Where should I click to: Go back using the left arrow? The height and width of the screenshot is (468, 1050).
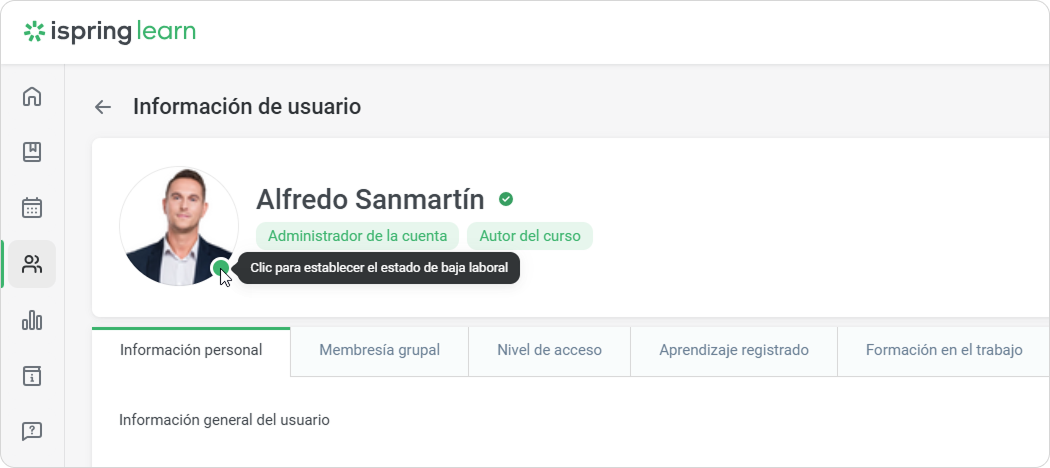102,107
